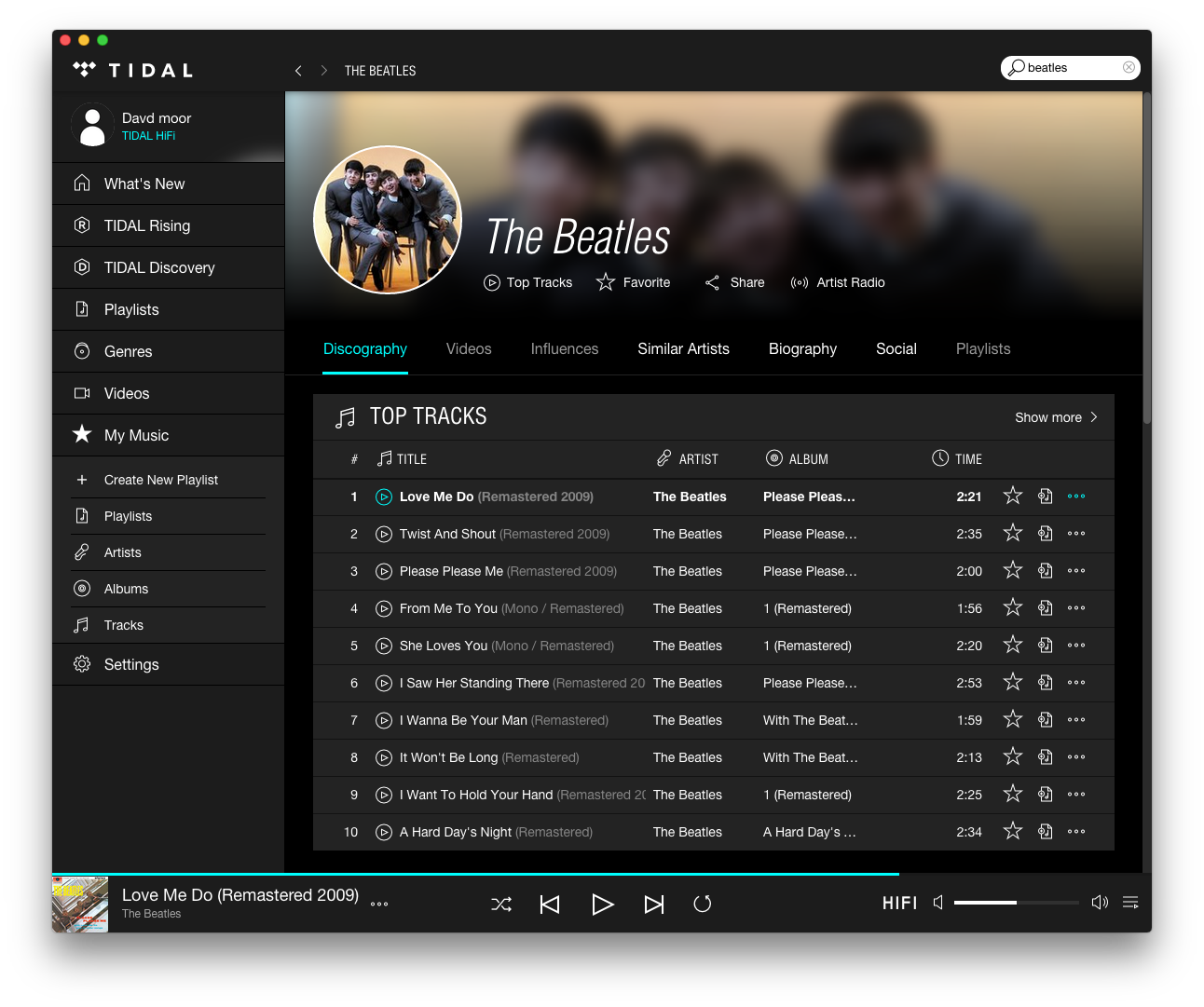1204x1007 pixels.
Task: Seek on the track progress bar
Action: [602, 874]
